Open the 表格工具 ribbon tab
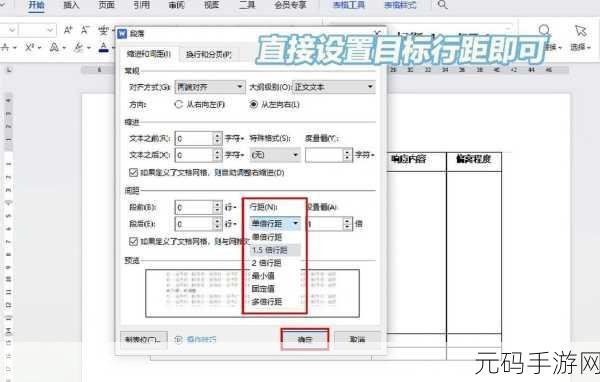This screenshot has height=382, width=600. click(x=349, y=5)
